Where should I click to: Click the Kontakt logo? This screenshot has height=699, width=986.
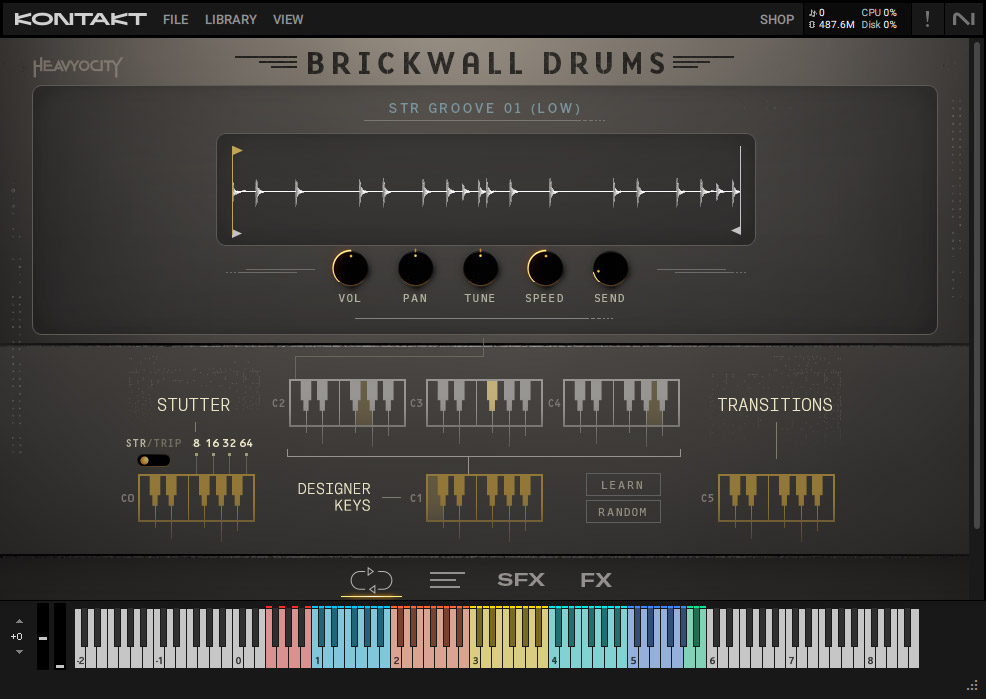click(x=80, y=19)
